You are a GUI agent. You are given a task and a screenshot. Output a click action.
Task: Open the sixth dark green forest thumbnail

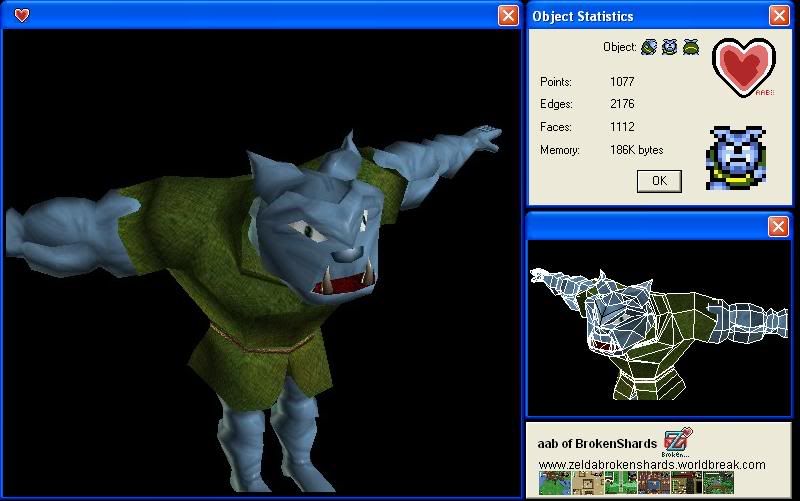[x=718, y=483]
